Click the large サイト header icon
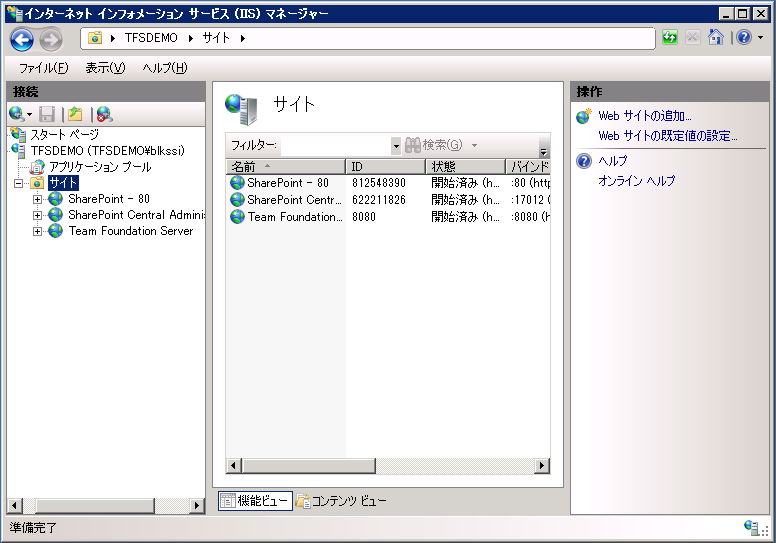 [242, 109]
